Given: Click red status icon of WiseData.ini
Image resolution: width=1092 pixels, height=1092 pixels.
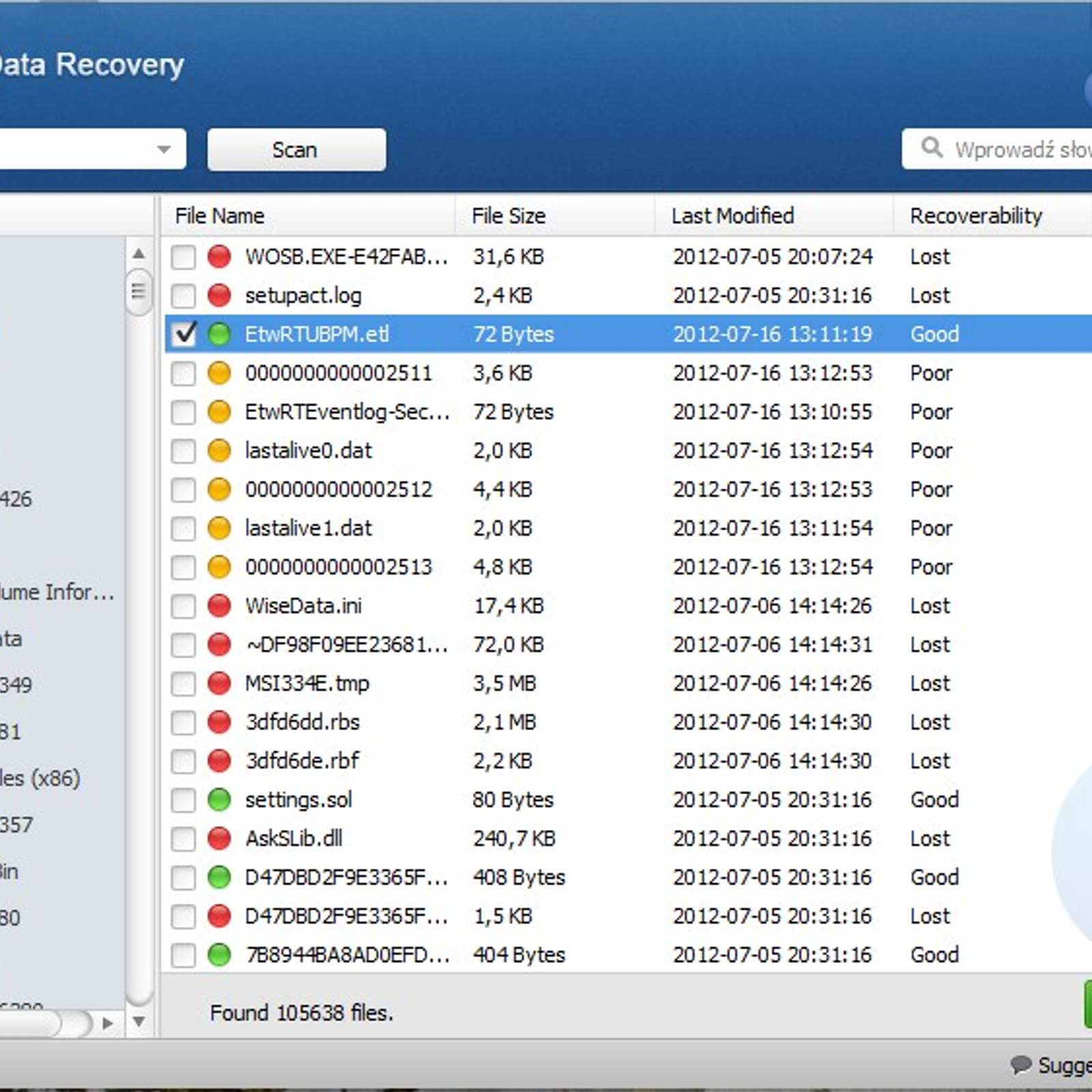Looking at the screenshot, I should (x=219, y=606).
